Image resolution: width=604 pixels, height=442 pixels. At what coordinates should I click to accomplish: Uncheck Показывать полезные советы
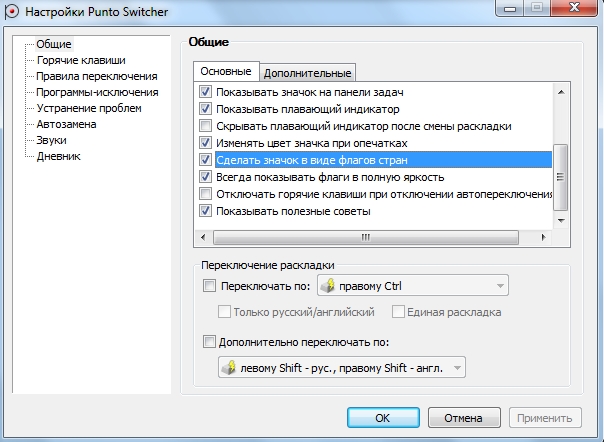[x=205, y=211]
